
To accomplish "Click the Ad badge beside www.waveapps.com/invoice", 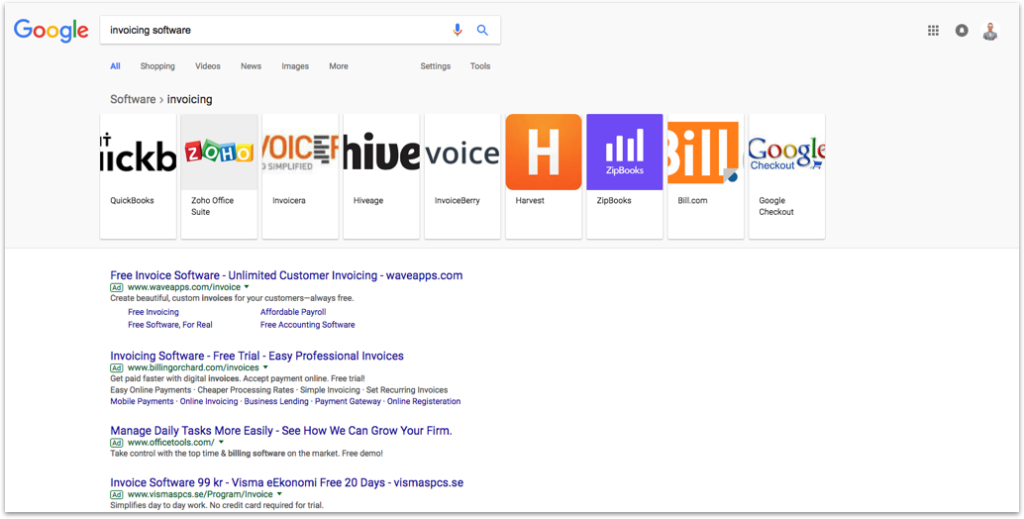I will [x=116, y=287].
